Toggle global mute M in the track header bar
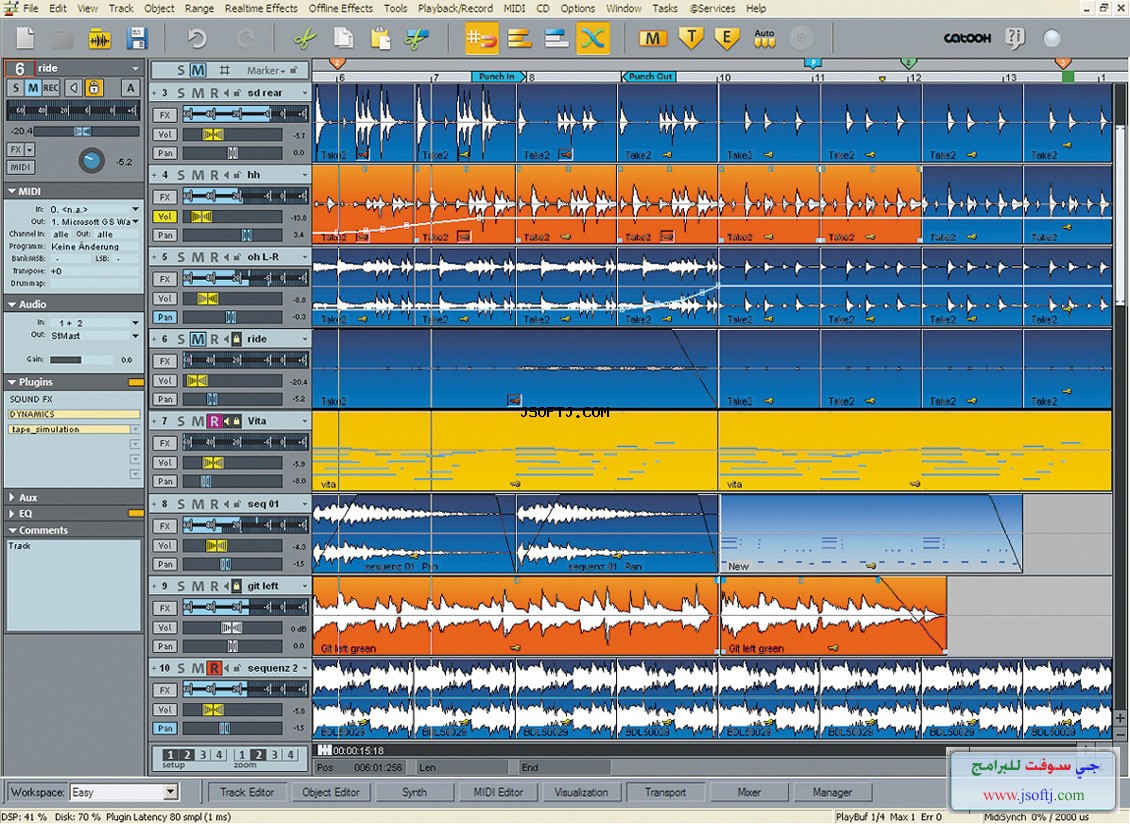Viewport: 1130px width, 824px height. coord(197,71)
